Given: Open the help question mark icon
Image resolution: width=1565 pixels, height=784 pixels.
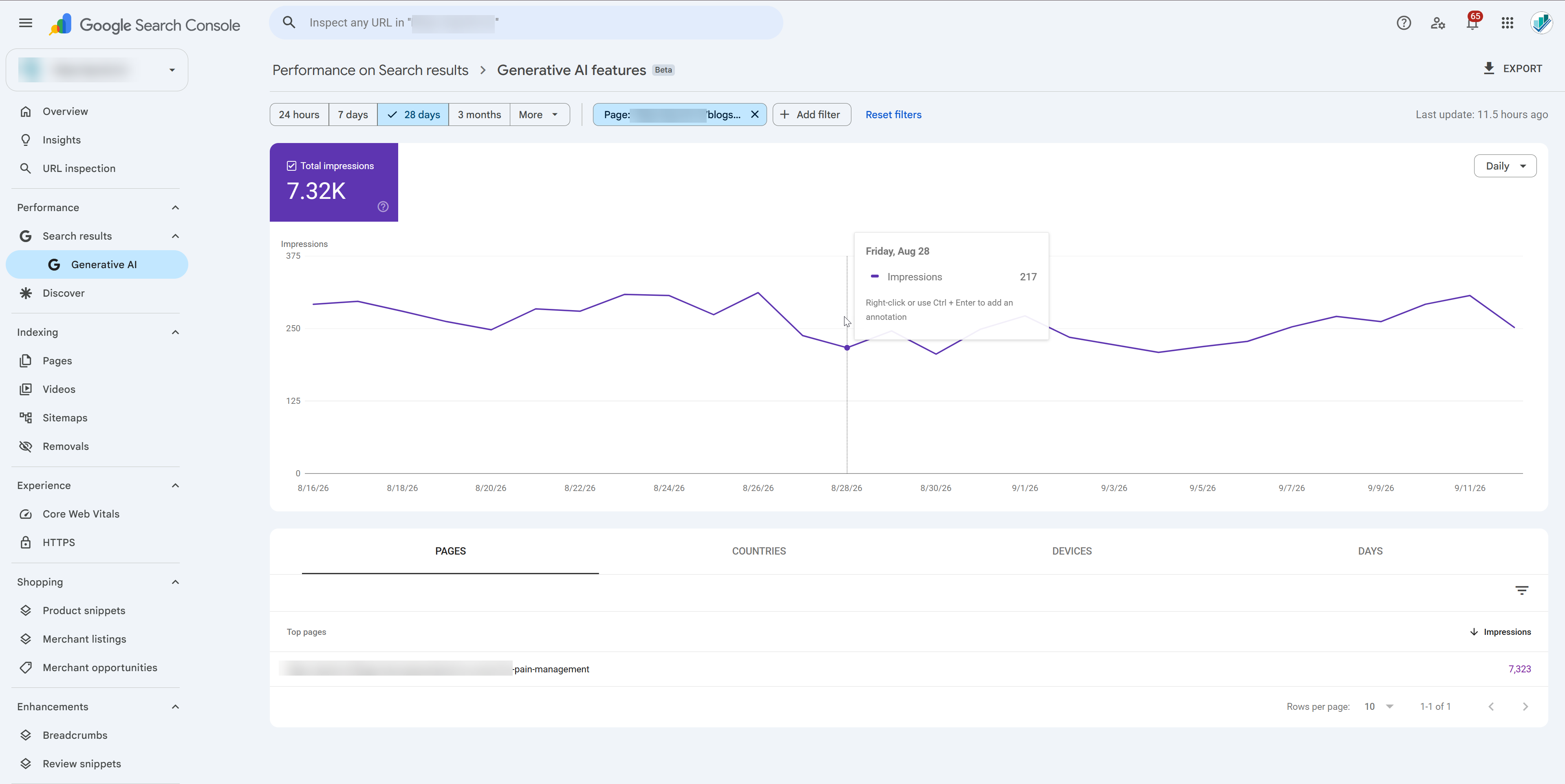Looking at the screenshot, I should (x=1403, y=23).
